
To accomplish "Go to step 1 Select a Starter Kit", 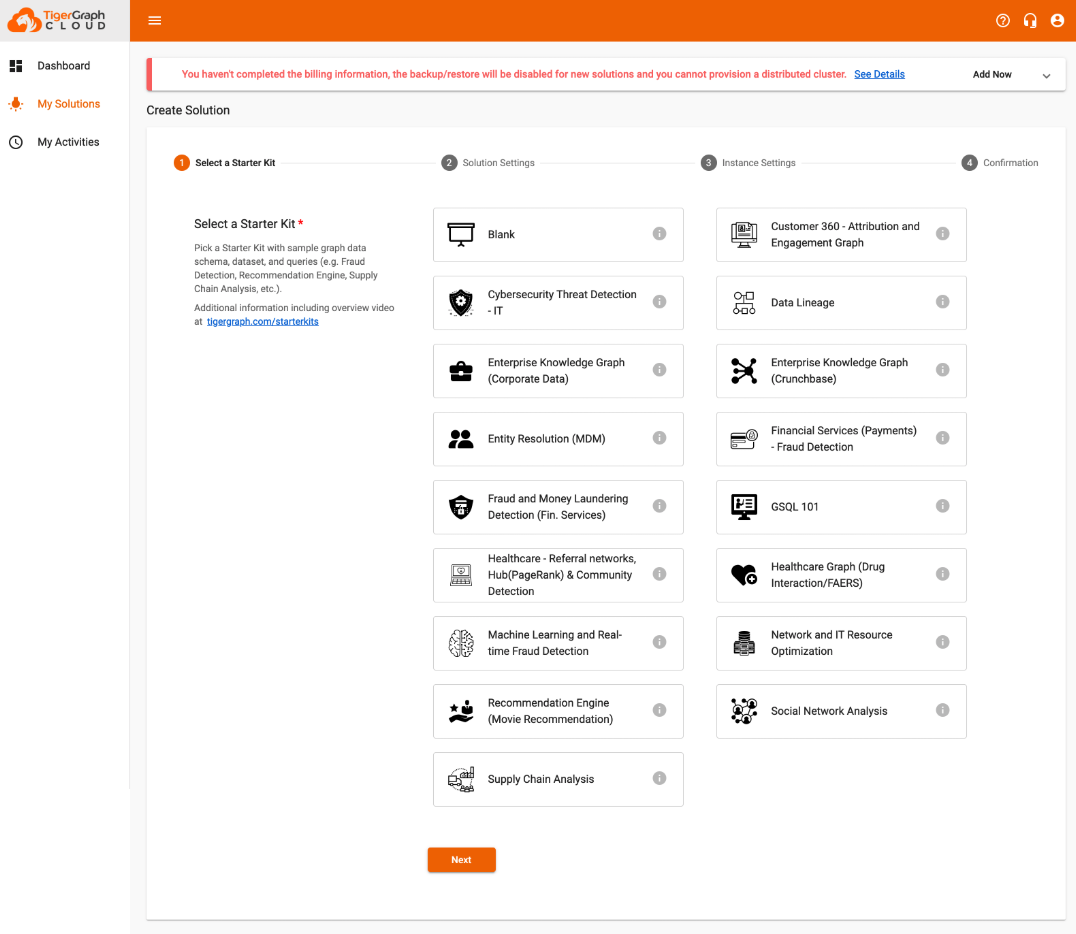I will 224,163.
